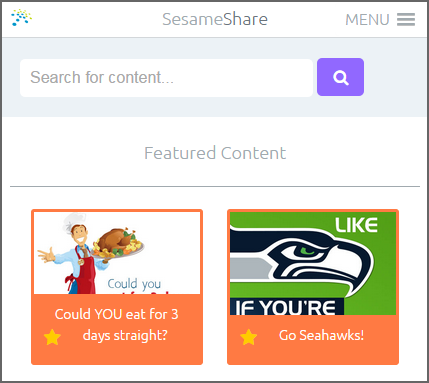Open the hamburger menu icon
This screenshot has width=429, height=383.
tap(406, 19)
